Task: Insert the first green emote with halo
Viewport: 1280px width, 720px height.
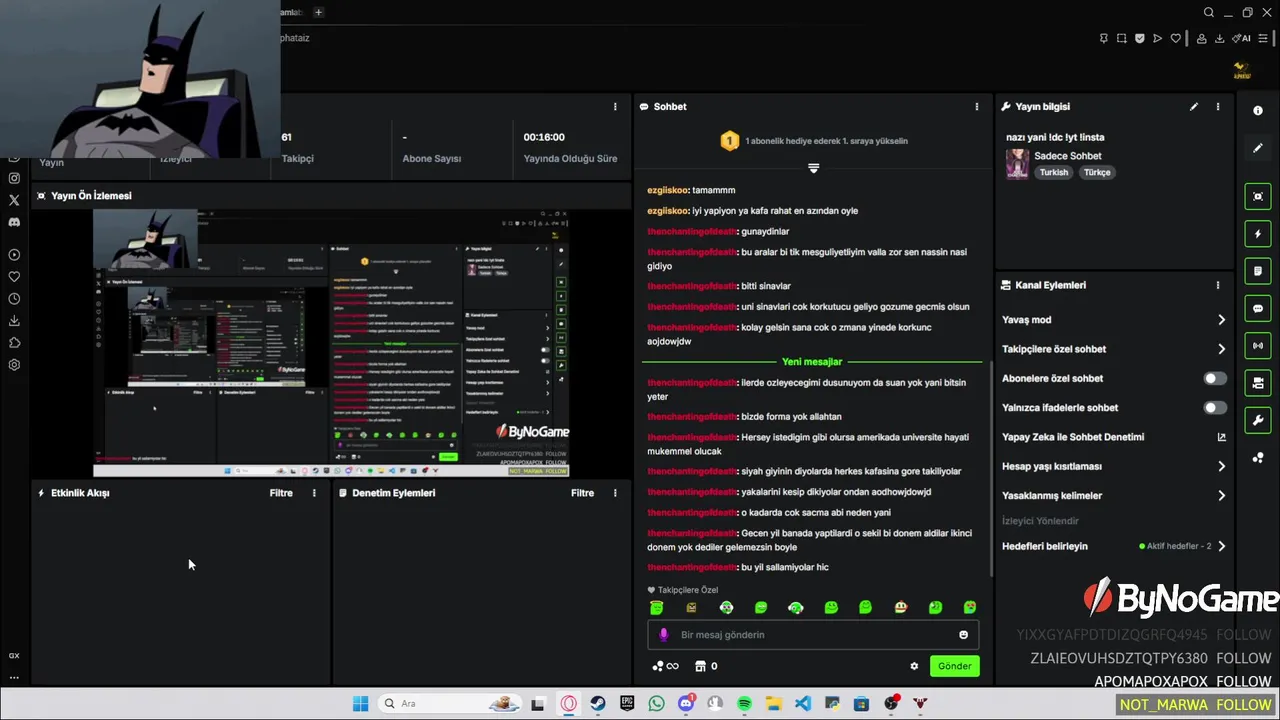Action: (657, 607)
